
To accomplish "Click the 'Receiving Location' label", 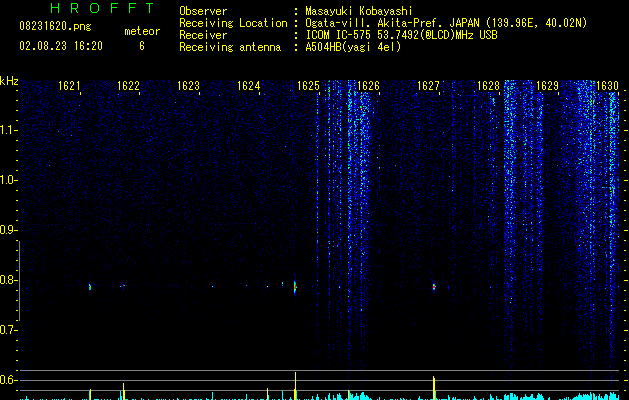I will pos(233,23).
